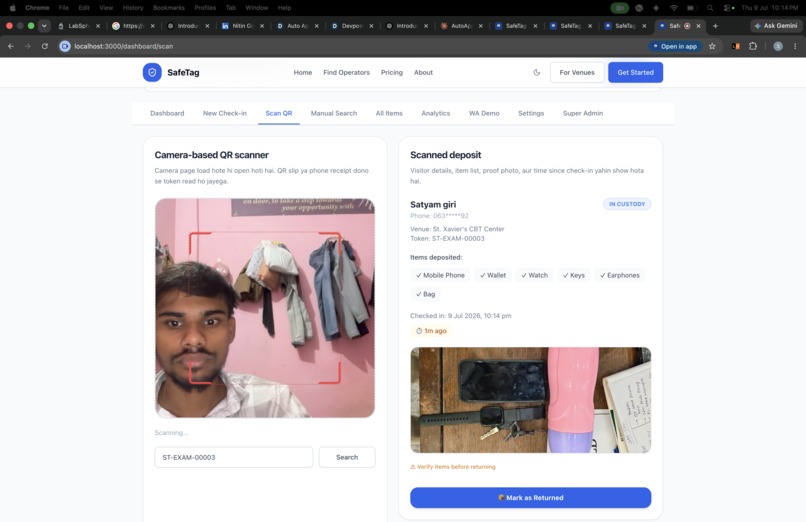
Task: Click the Token: ST-EXAM-00003 text
Action: [447, 238]
